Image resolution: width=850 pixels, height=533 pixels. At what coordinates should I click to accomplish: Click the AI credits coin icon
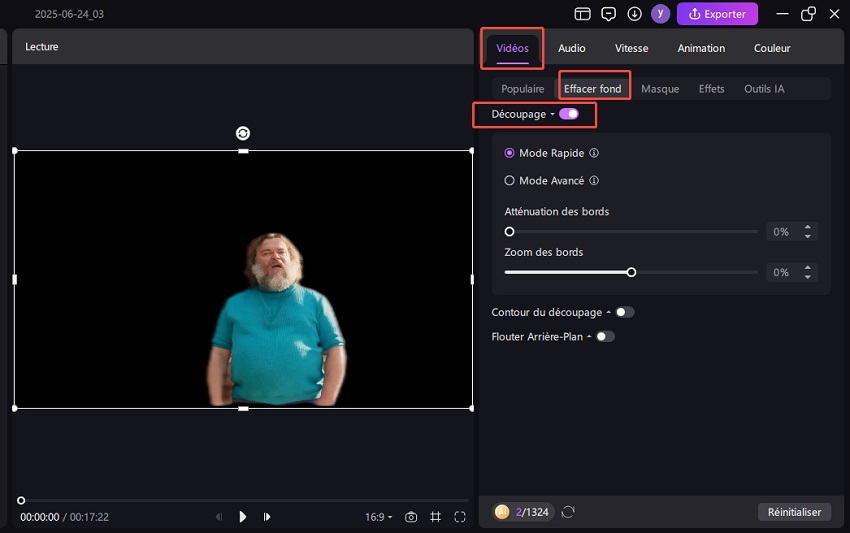[x=502, y=512]
